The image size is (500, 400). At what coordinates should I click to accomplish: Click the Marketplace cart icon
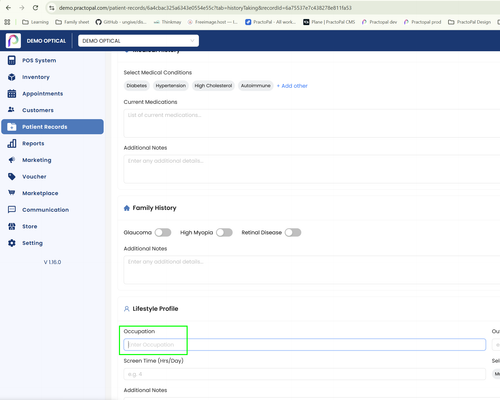[x=12, y=193]
